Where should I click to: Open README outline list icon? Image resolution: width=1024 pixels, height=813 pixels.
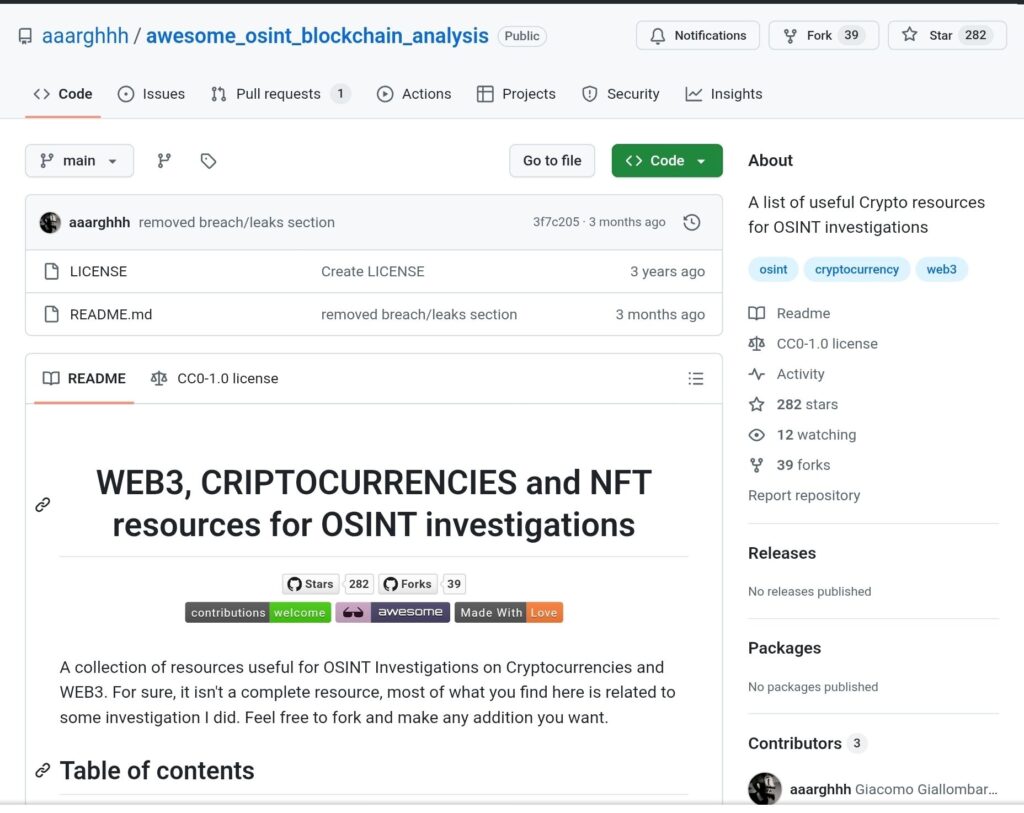coord(696,379)
